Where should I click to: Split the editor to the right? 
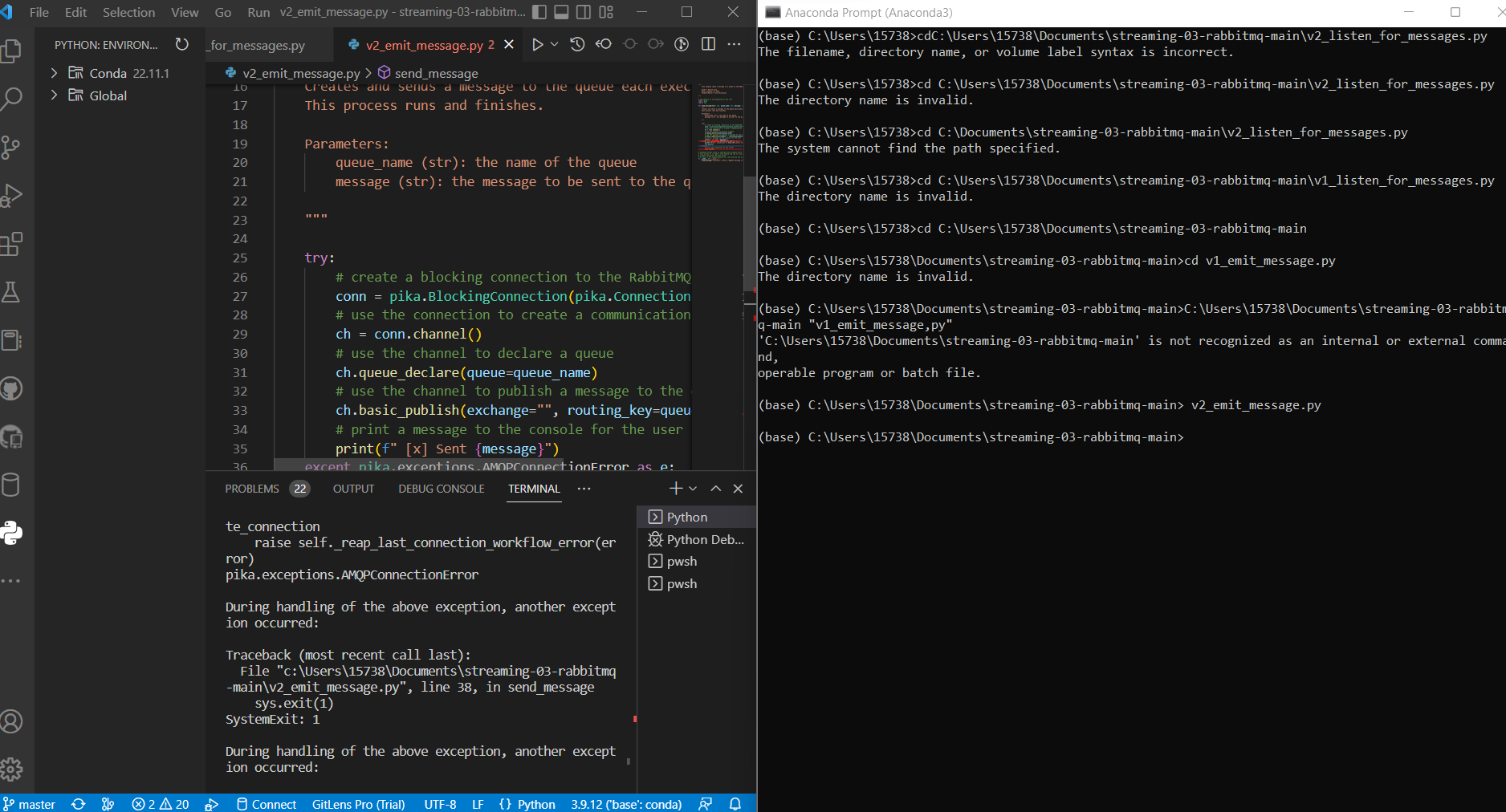(x=708, y=44)
